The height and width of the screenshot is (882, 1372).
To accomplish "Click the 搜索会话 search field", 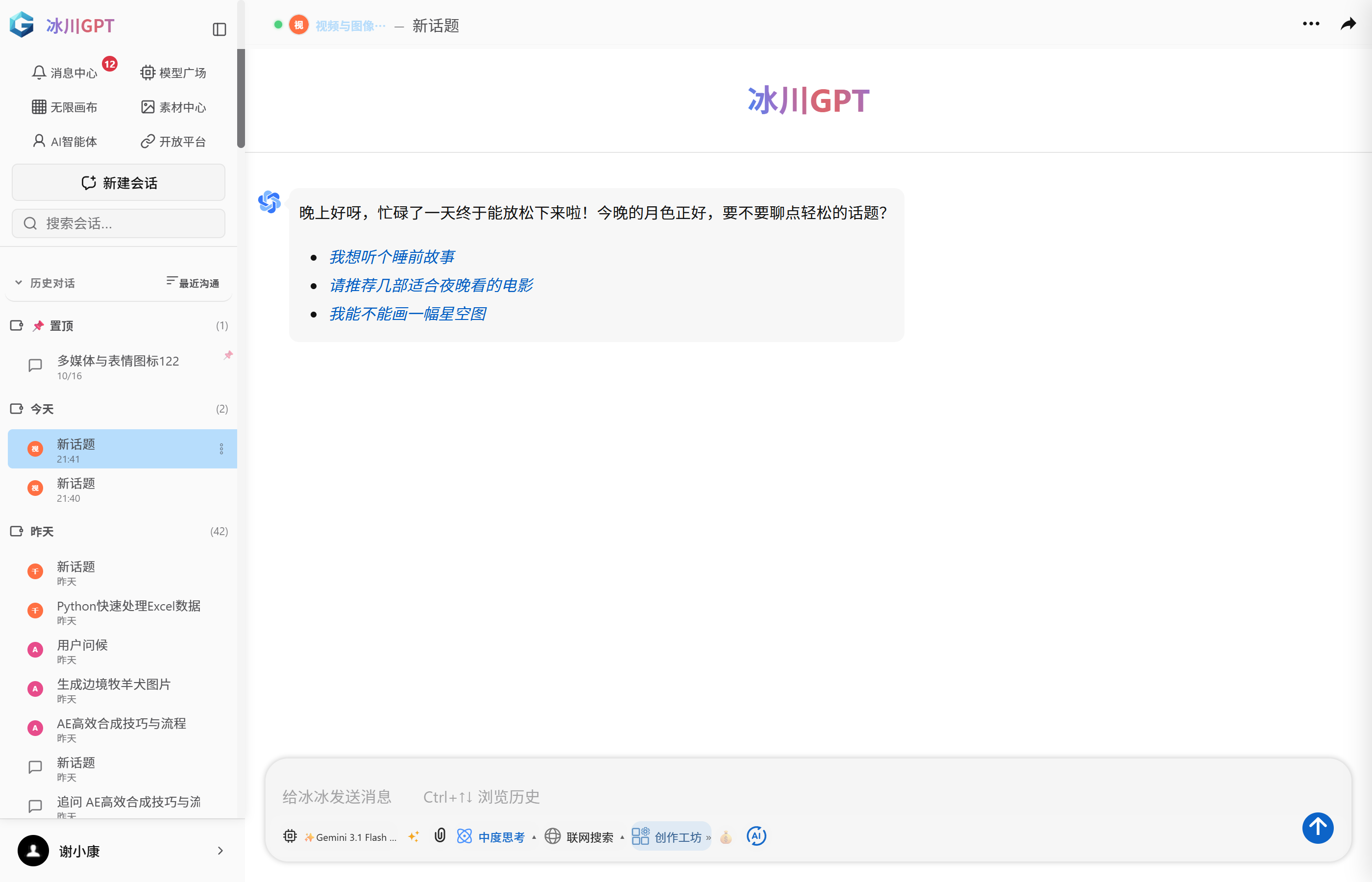I will coord(118,223).
